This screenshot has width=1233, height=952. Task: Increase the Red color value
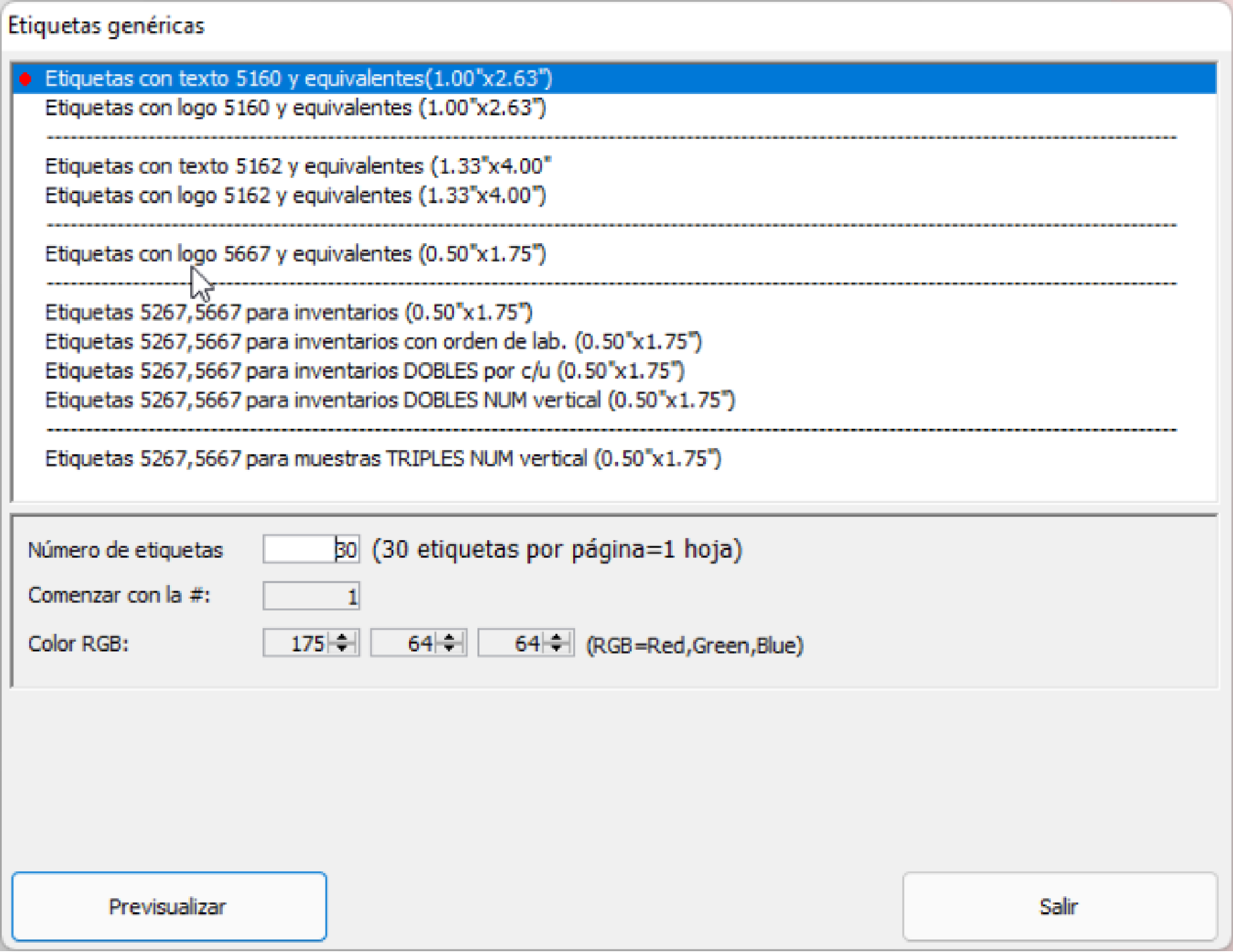[x=342, y=637]
